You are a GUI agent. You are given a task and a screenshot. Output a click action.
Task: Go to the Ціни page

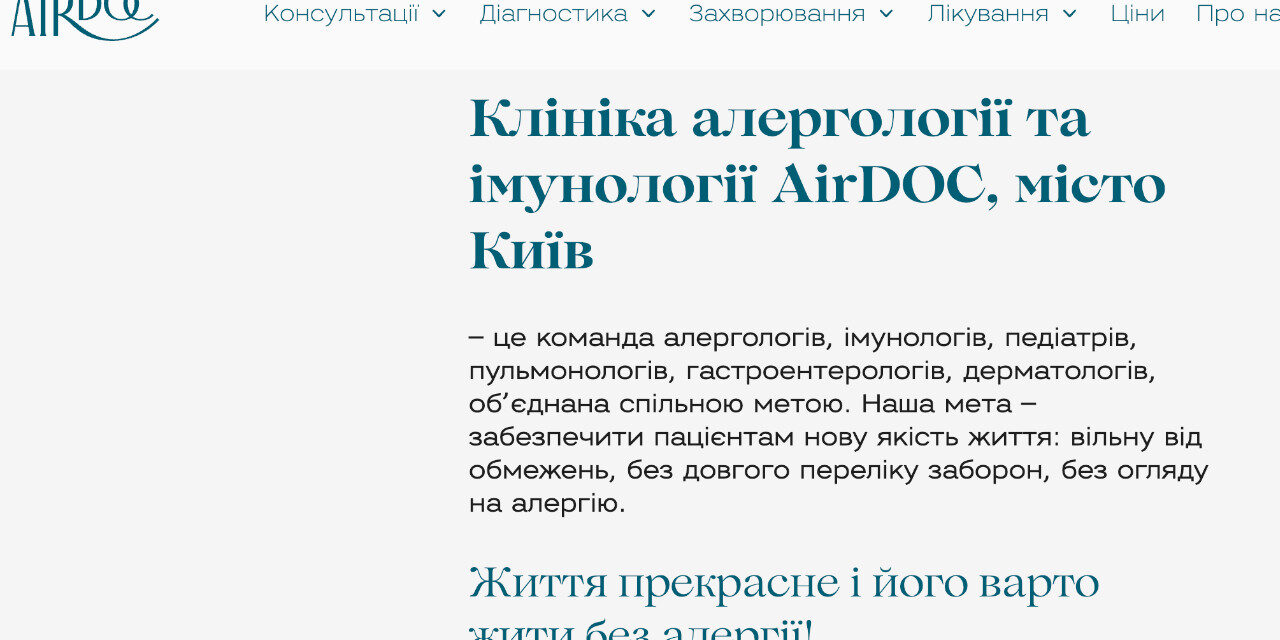1137,14
